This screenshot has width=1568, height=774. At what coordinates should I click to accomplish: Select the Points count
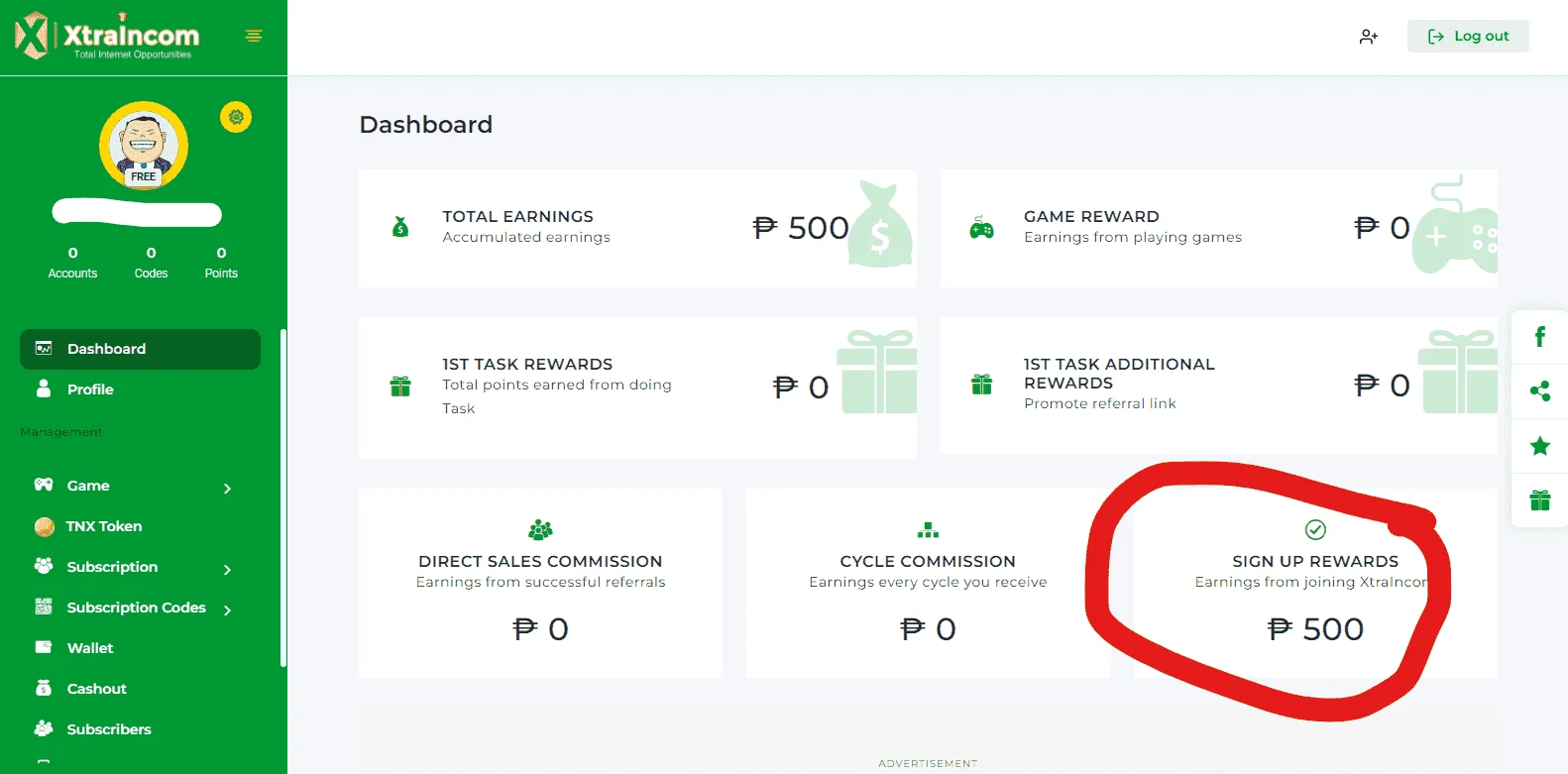[221, 253]
